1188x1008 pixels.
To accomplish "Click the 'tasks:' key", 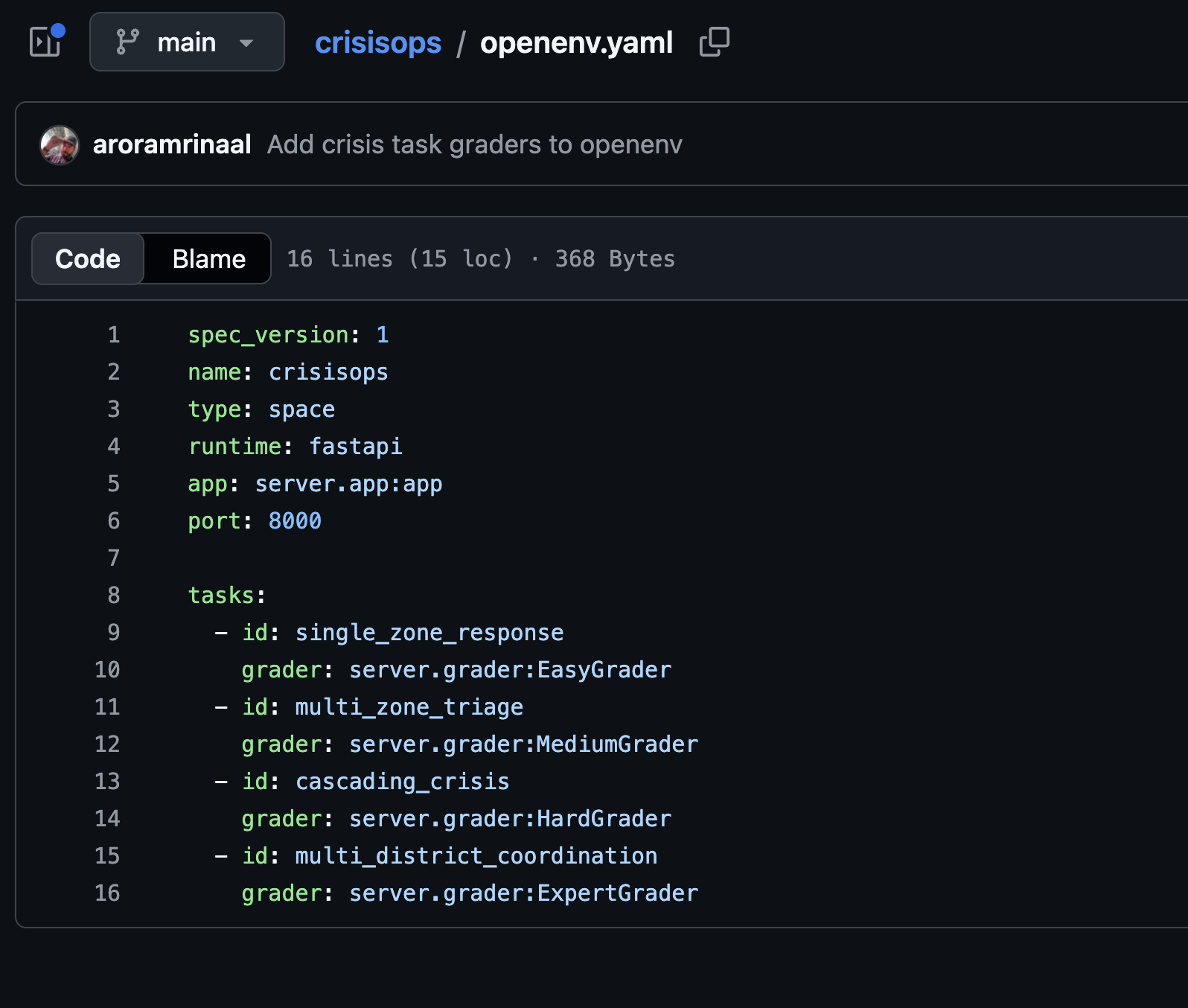I will [226, 596].
